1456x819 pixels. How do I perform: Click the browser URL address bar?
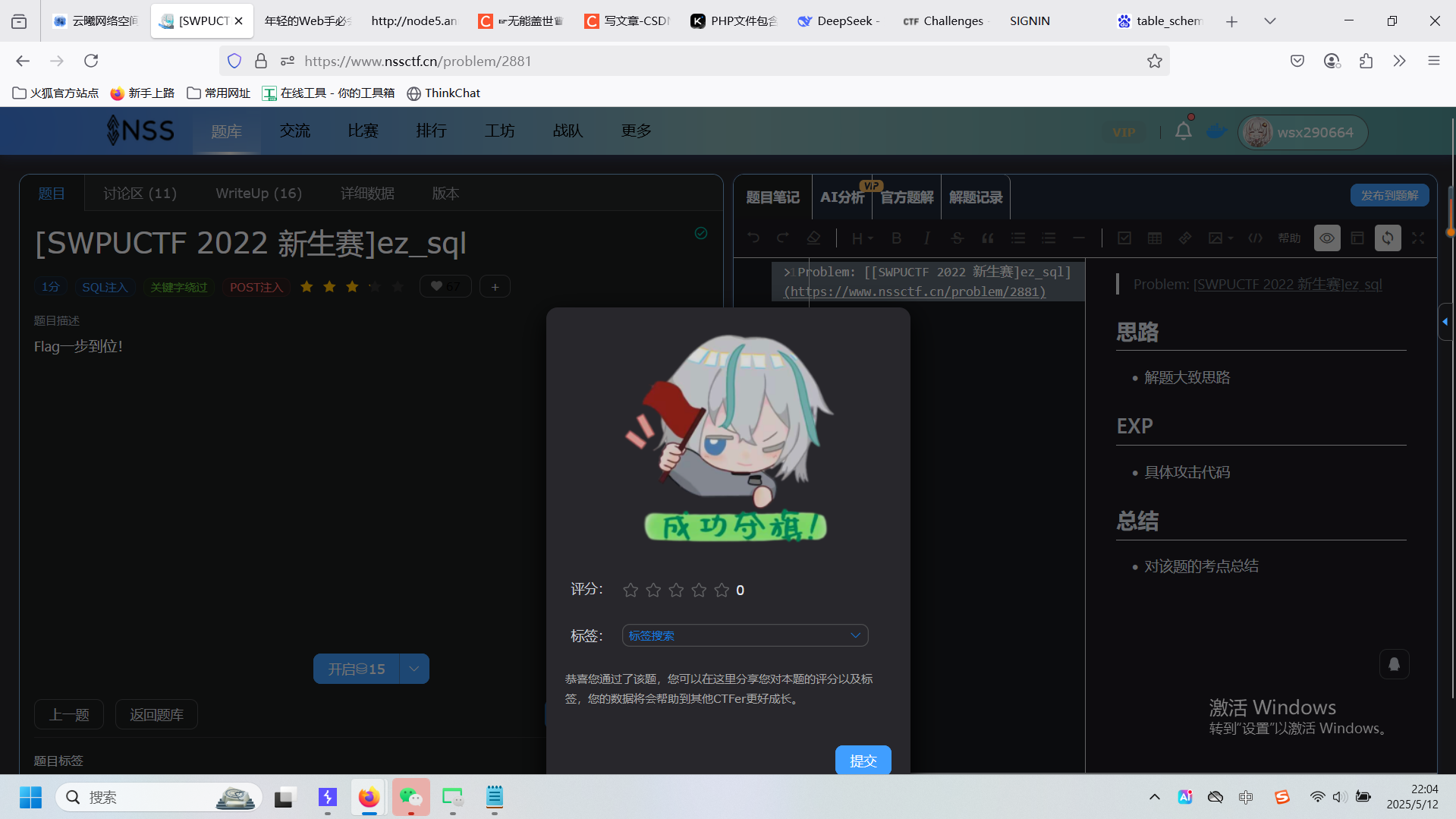(694, 61)
